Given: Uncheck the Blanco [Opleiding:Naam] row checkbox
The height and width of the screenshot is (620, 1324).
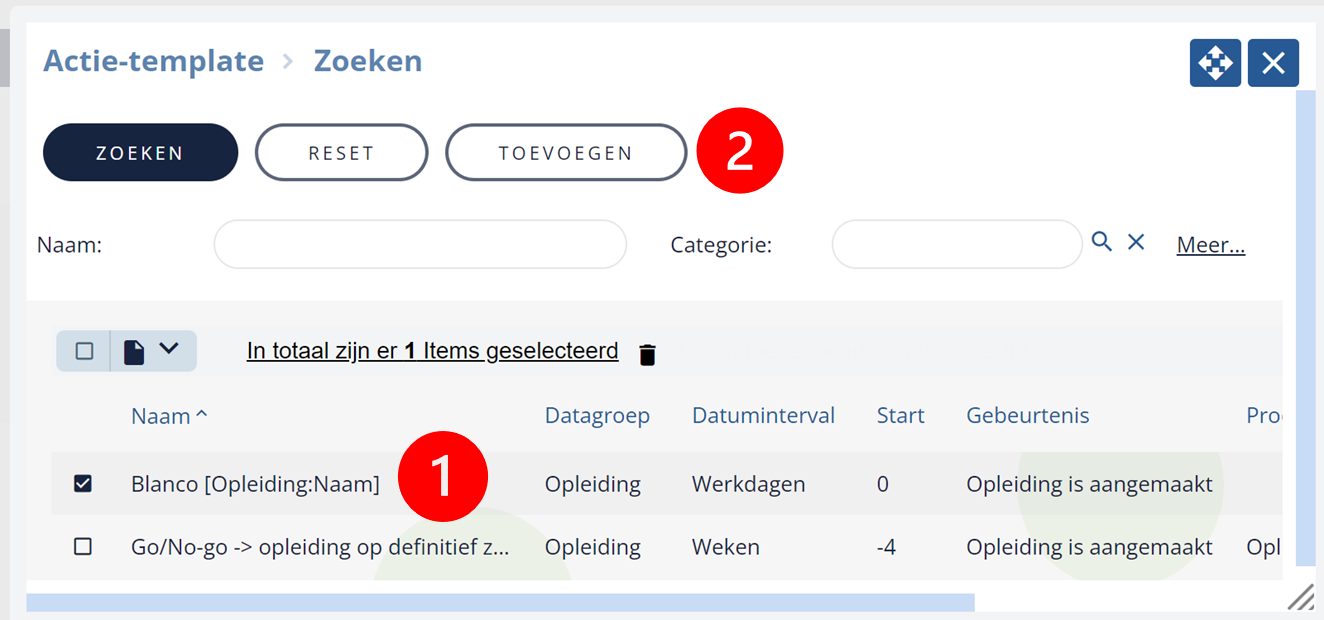Looking at the screenshot, I should [83, 484].
